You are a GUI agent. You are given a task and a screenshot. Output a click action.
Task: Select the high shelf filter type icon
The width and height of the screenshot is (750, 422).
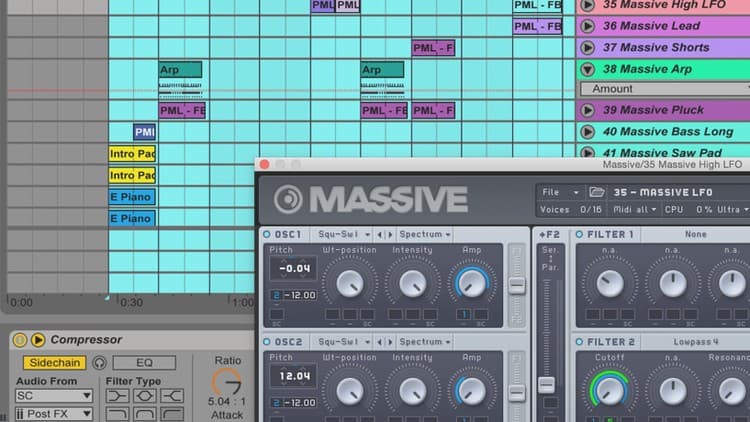pyautogui.click(x=172, y=396)
